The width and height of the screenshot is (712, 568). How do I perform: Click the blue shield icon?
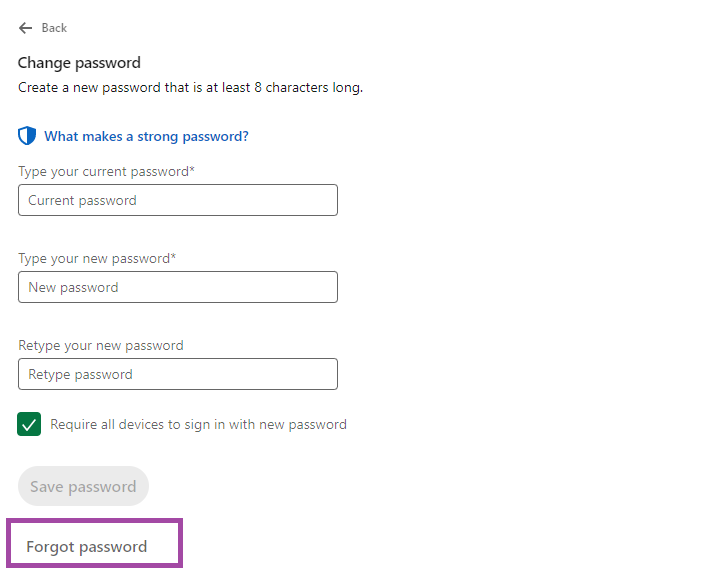coord(27,136)
